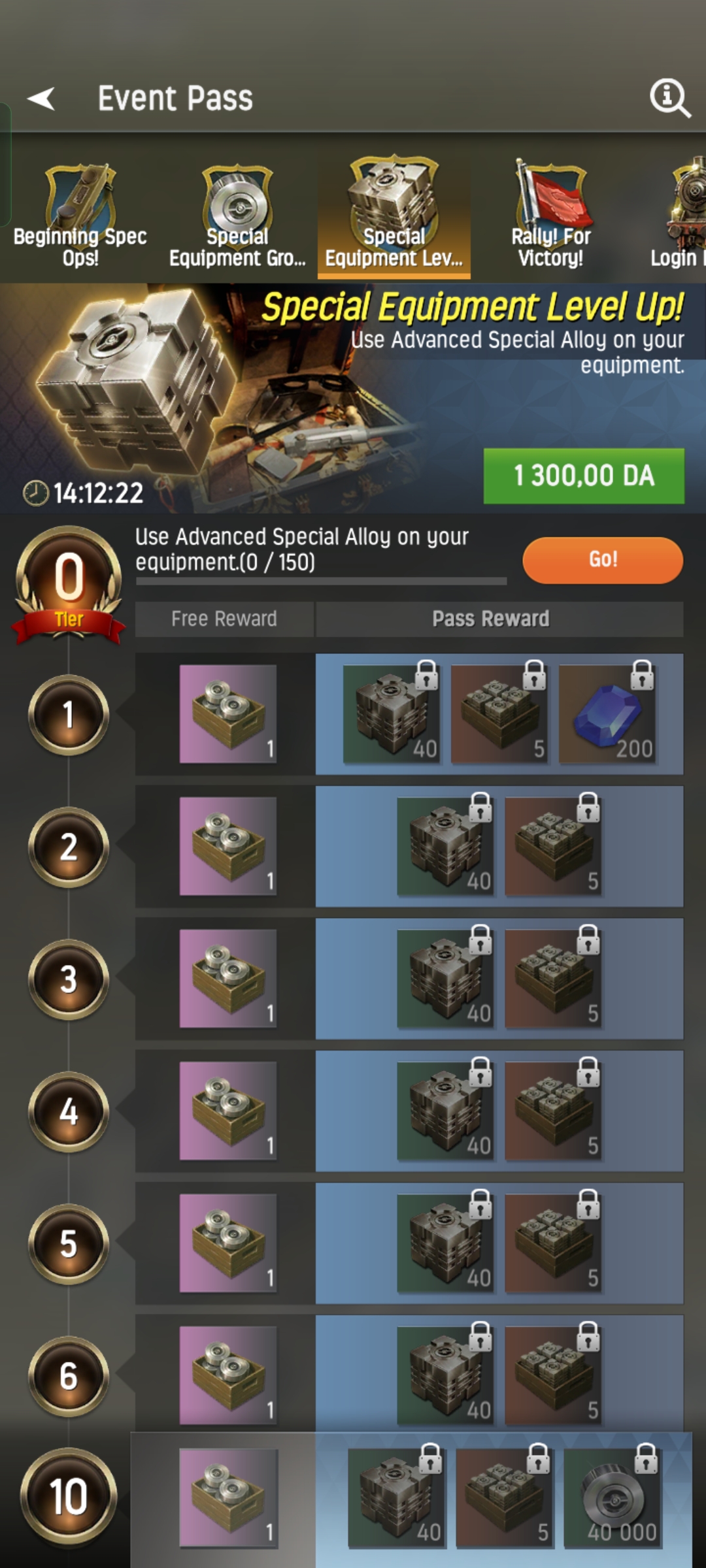Select the Beginning Spec Ops! tab
706x1568 pixels.
(80, 216)
